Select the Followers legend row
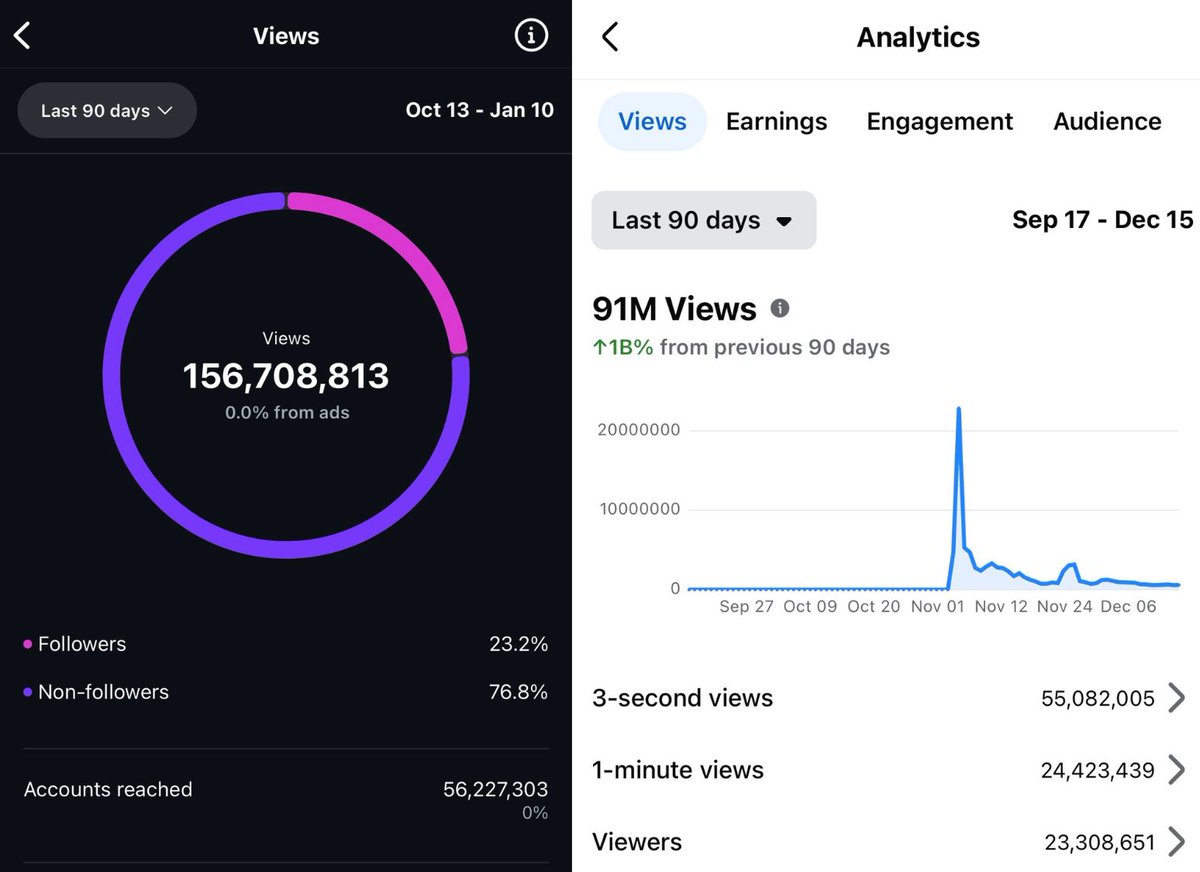The height and width of the screenshot is (872, 1200). 286,644
